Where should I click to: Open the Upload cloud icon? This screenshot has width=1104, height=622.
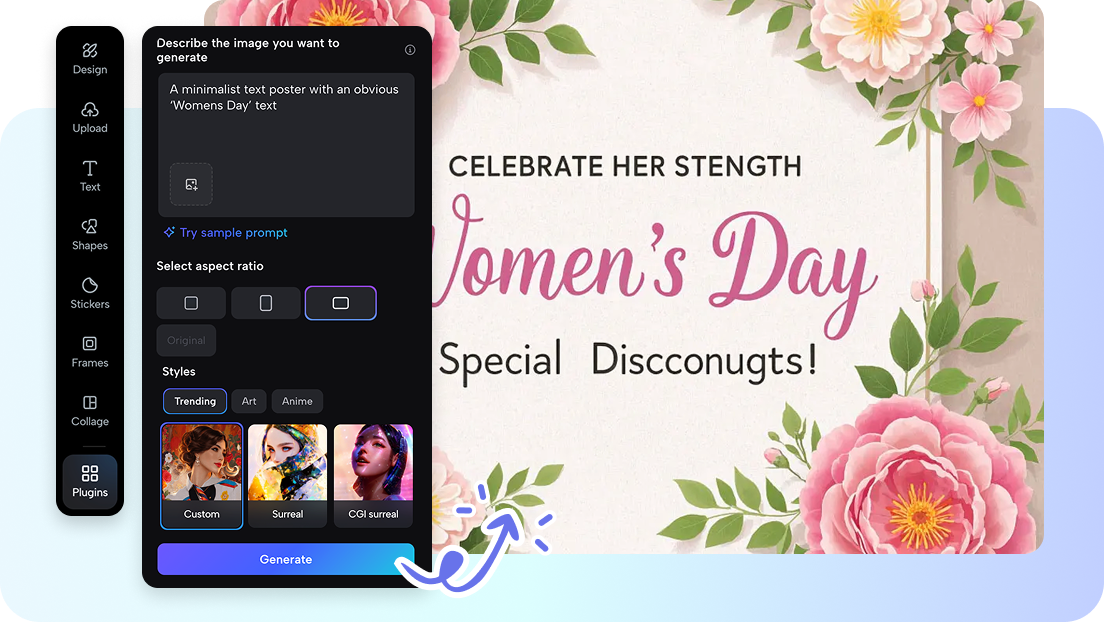tap(89, 109)
